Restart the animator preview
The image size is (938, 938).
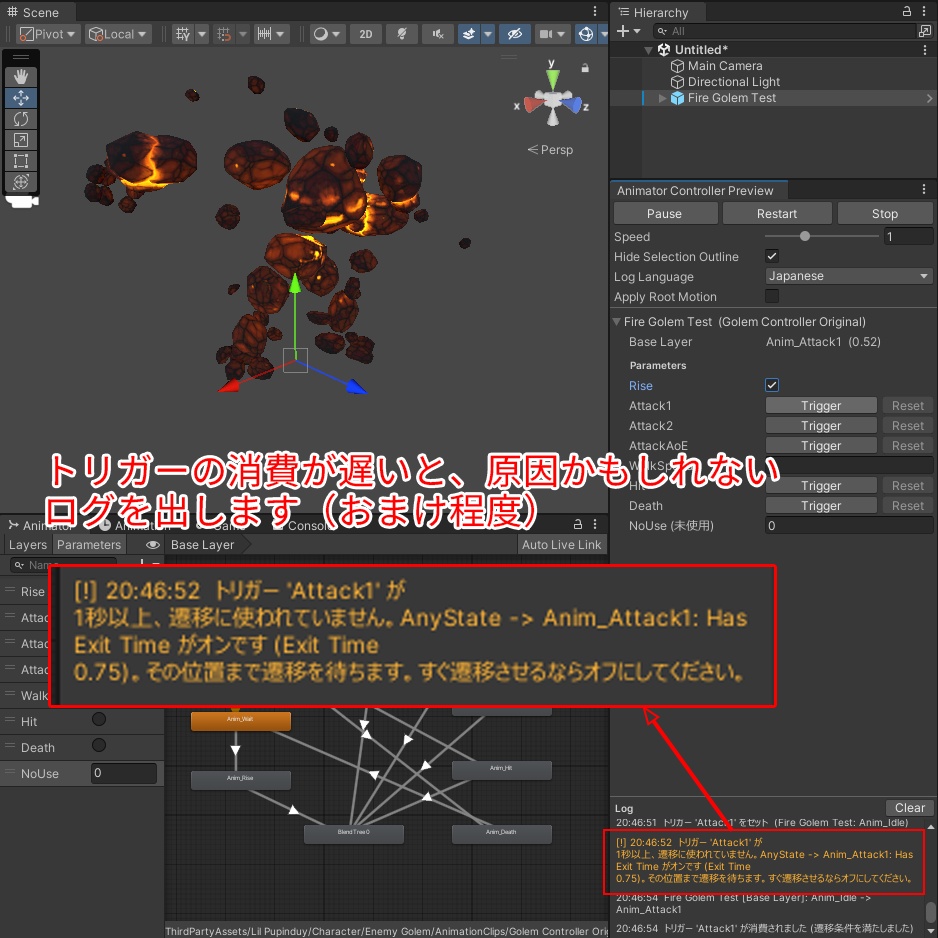776,214
